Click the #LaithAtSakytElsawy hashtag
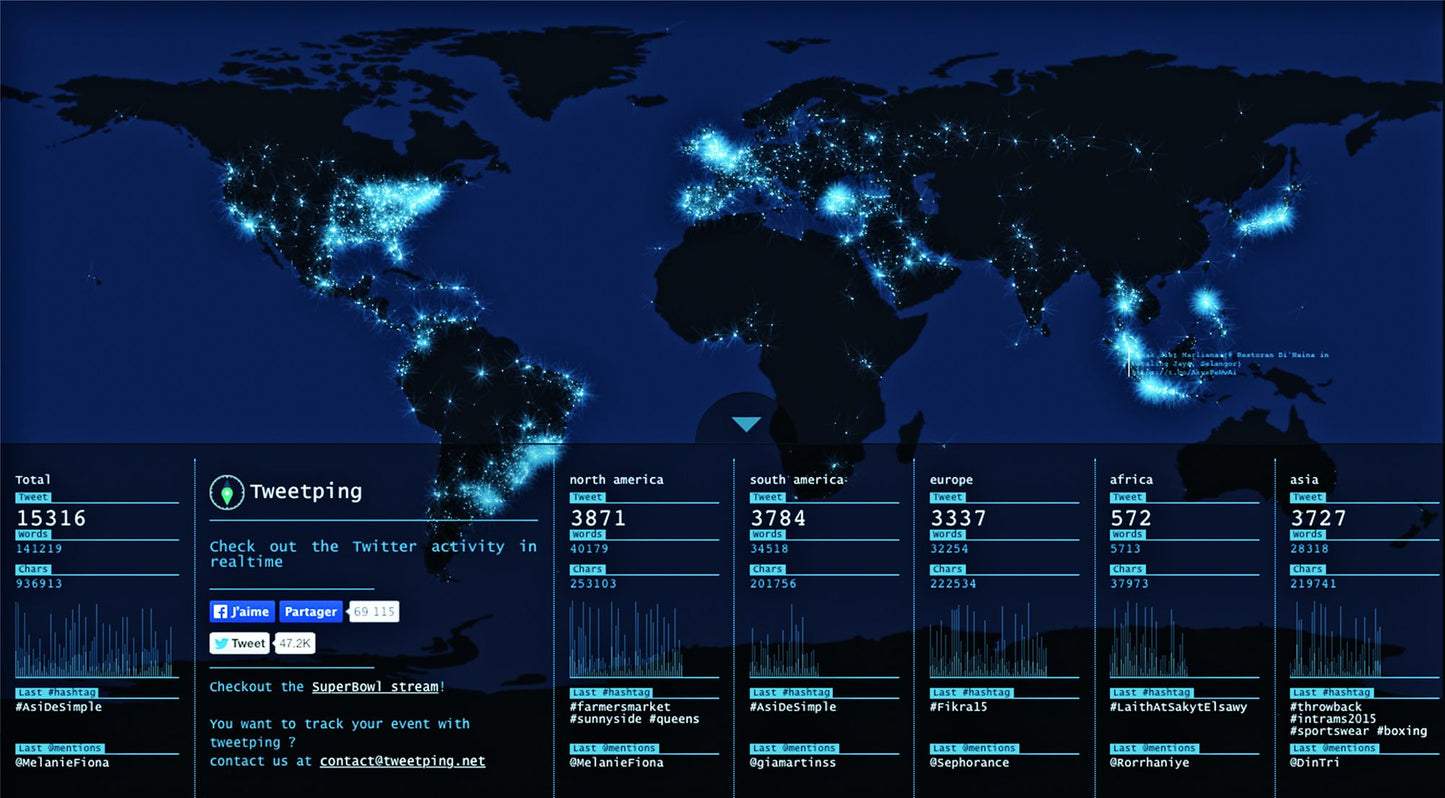This screenshot has height=798, width=1445. point(1179,707)
